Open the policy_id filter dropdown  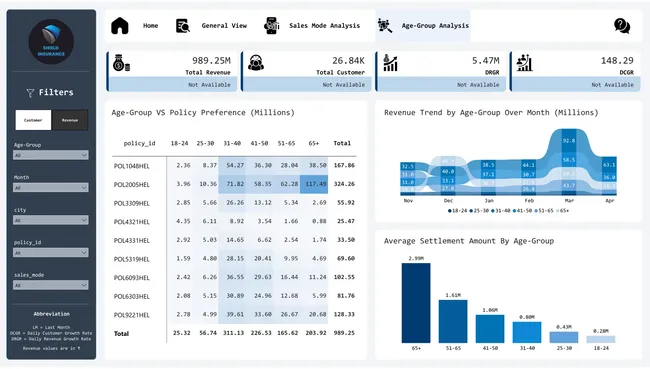coord(51,252)
